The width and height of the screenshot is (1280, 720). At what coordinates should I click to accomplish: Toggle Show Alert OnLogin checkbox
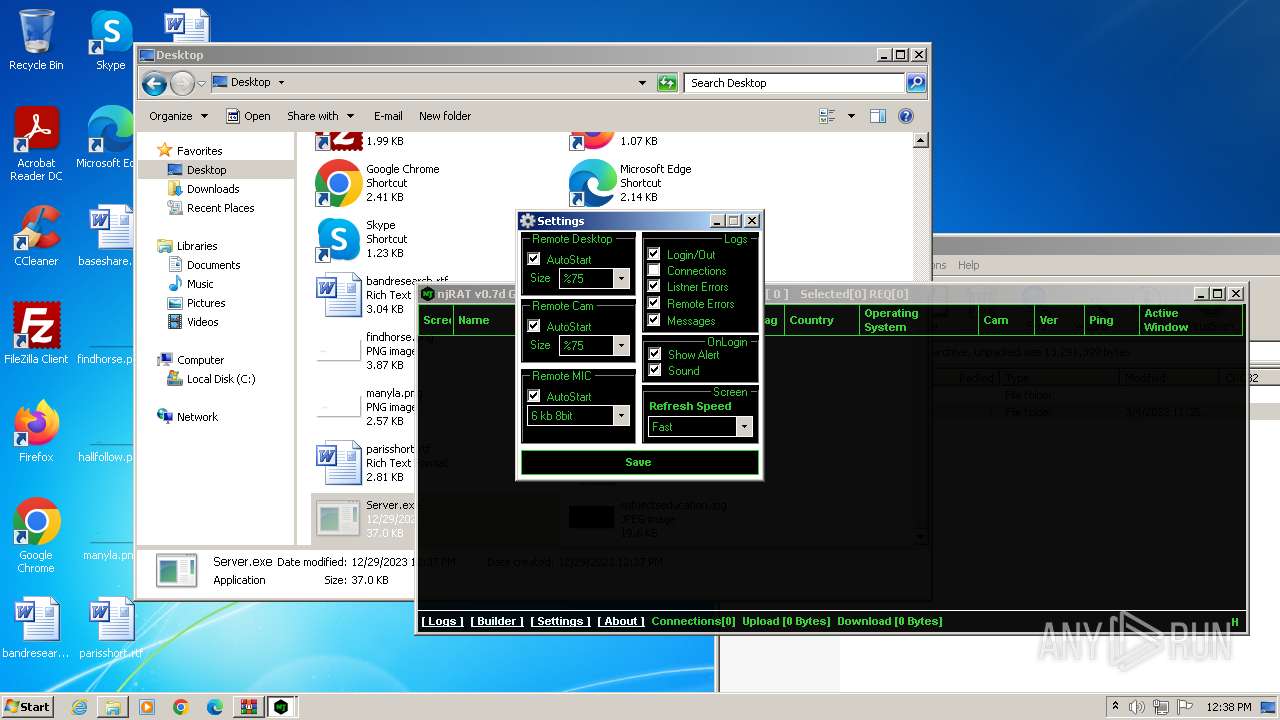pos(655,354)
